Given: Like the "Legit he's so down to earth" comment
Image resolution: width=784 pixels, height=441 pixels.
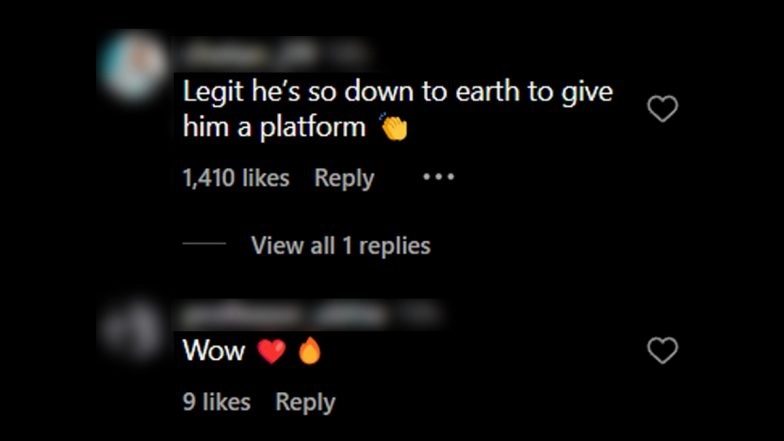Looking at the screenshot, I should (x=662, y=108).
